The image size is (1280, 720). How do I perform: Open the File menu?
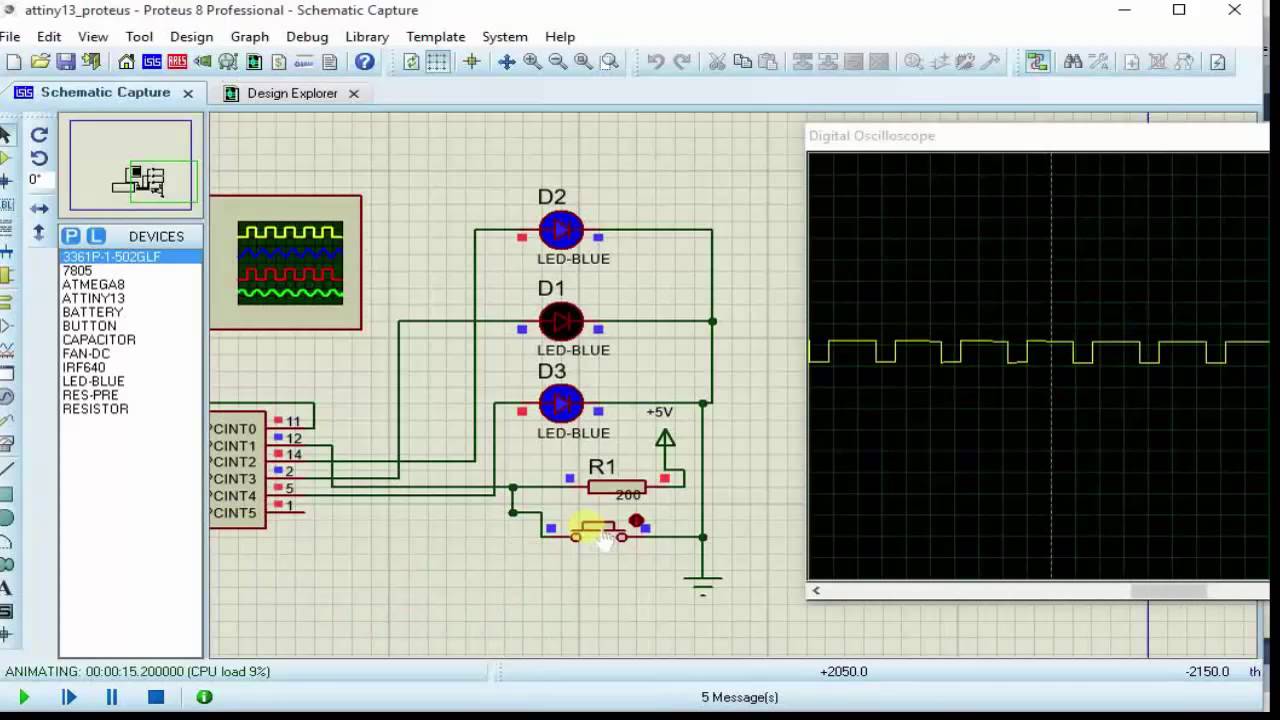10,37
